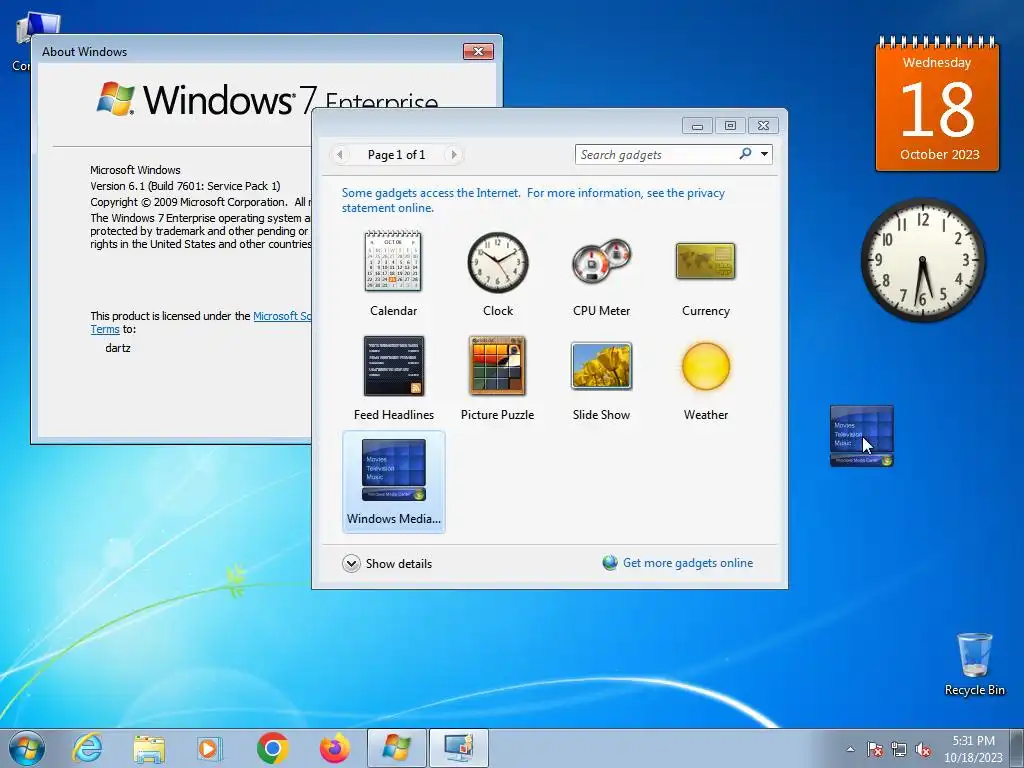Open the privacy statement online link
This screenshot has height=768, width=1024.
coord(533,200)
